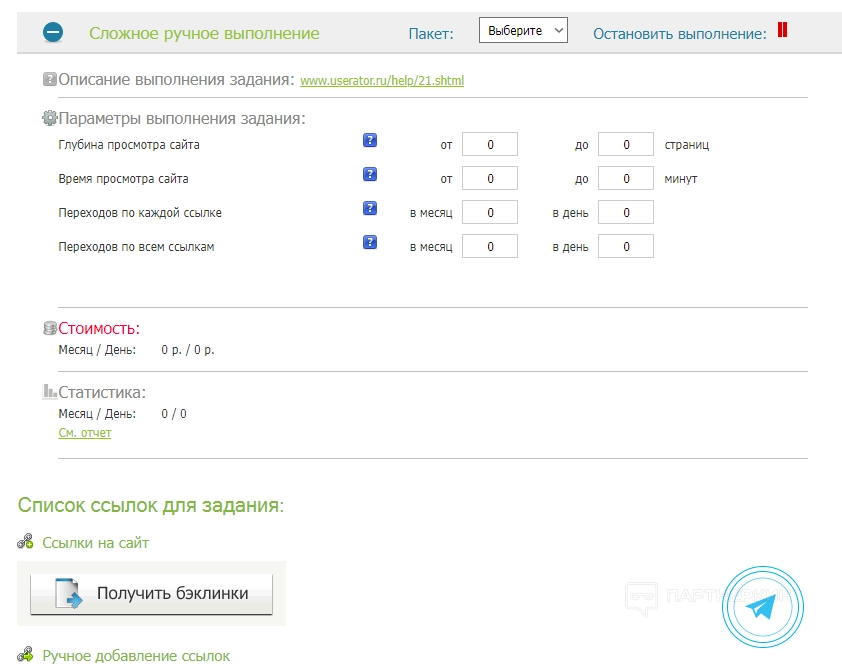842x669 pixels.
Task: Click the link icon beside Ссылки на сайт
Action: [x=25, y=541]
